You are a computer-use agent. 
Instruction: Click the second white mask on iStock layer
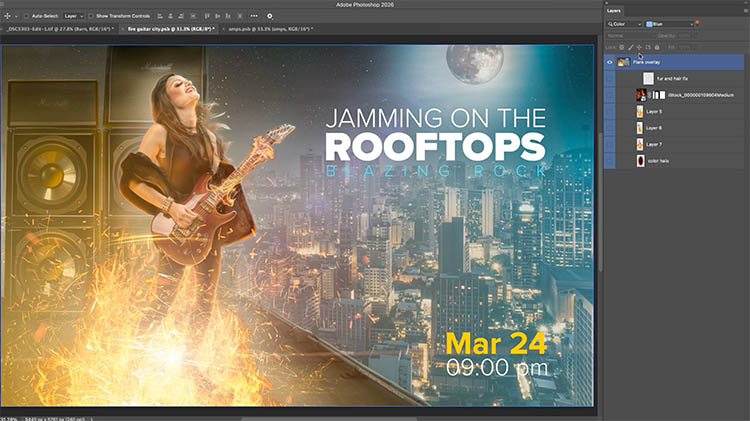(662, 95)
